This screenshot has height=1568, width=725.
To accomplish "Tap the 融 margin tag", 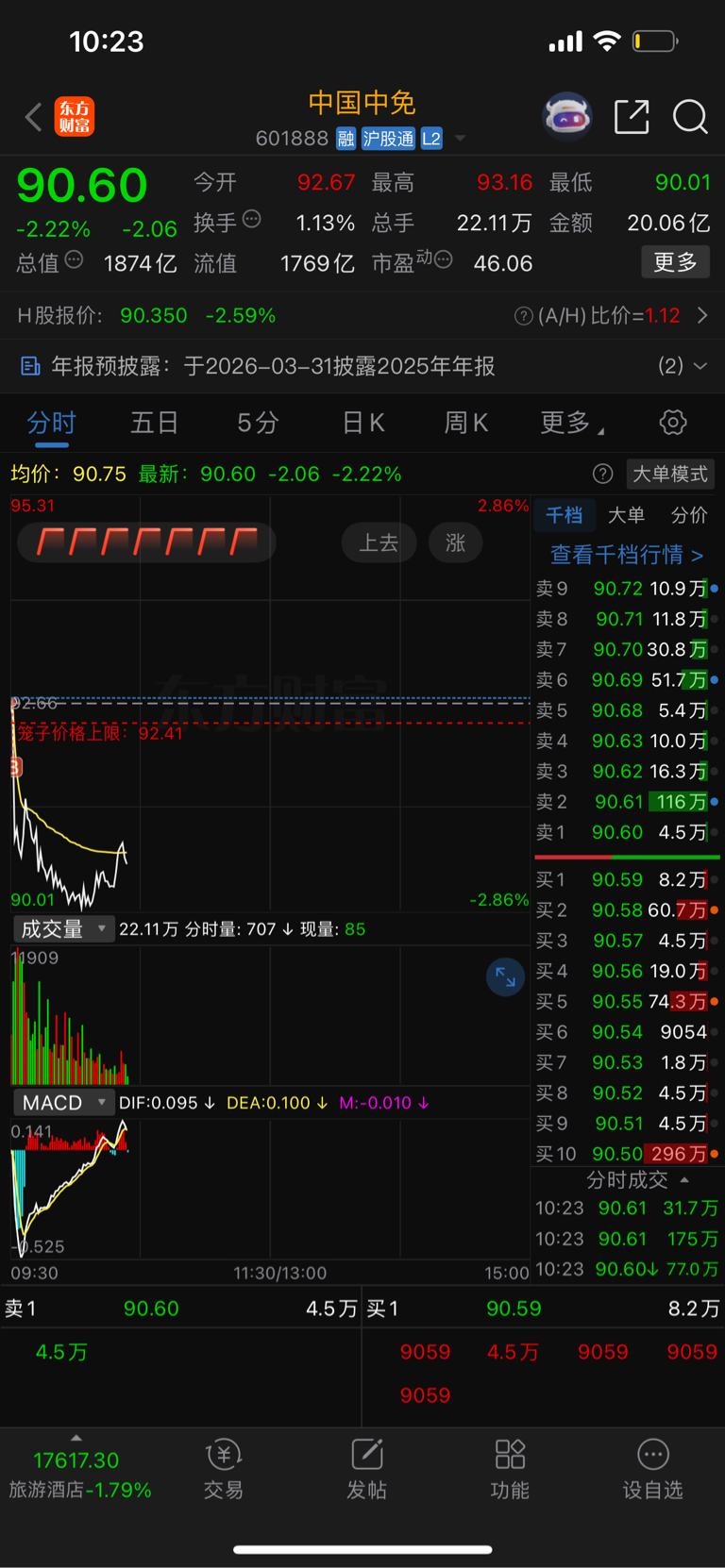I will pos(346,139).
